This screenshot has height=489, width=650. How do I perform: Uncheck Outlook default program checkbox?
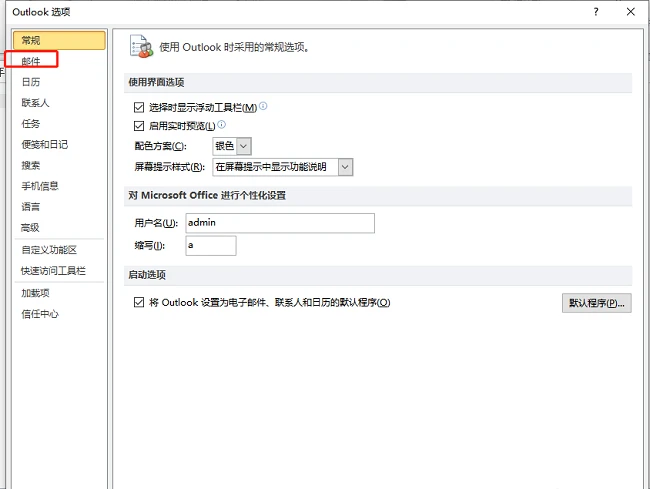[139, 303]
